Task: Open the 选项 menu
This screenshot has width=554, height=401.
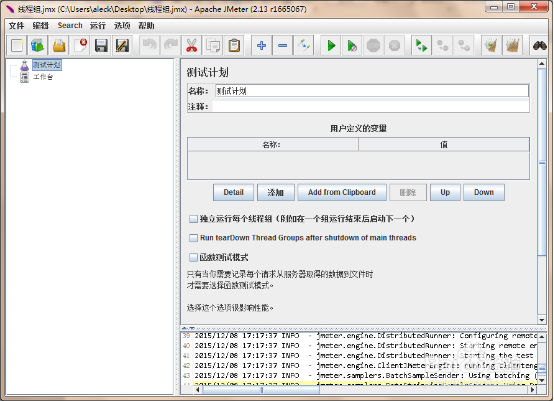Action: 122,25
